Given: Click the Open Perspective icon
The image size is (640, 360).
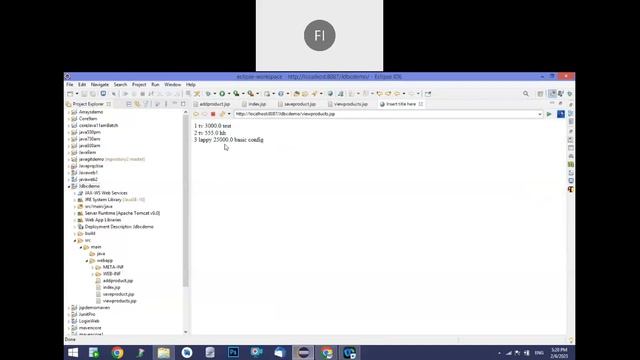Looking at the screenshot, I should (540, 94).
